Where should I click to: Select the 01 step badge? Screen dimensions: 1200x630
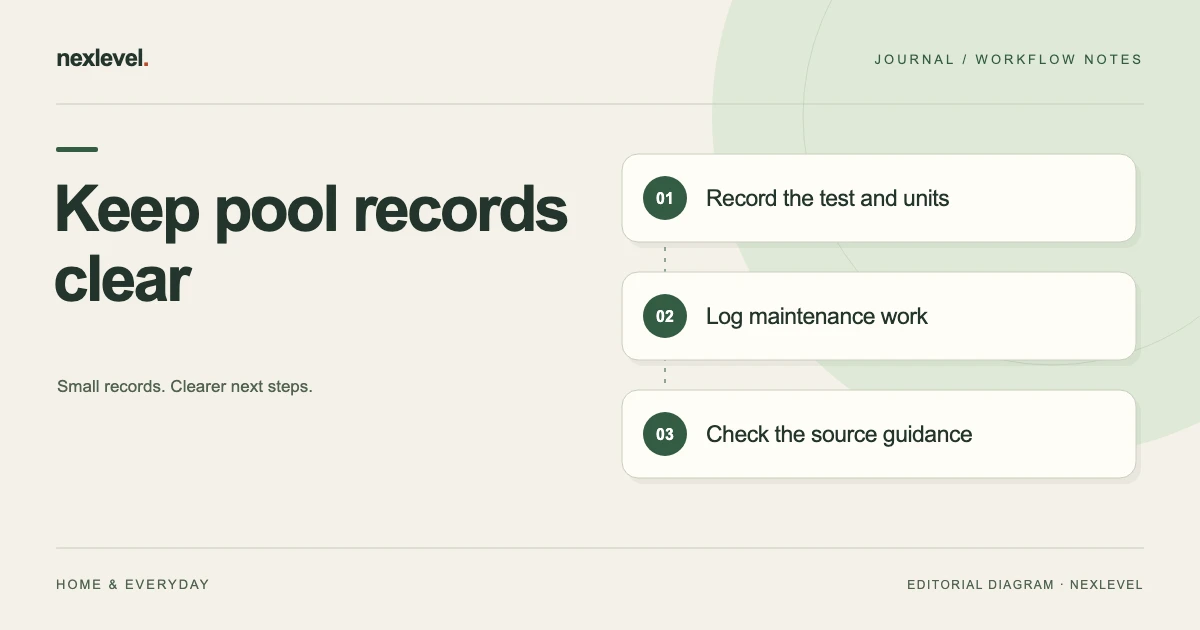click(x=665, y=198)
